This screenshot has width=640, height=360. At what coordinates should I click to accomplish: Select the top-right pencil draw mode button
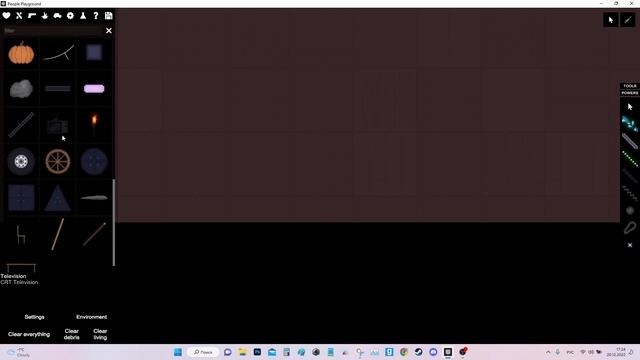(628, 20)
